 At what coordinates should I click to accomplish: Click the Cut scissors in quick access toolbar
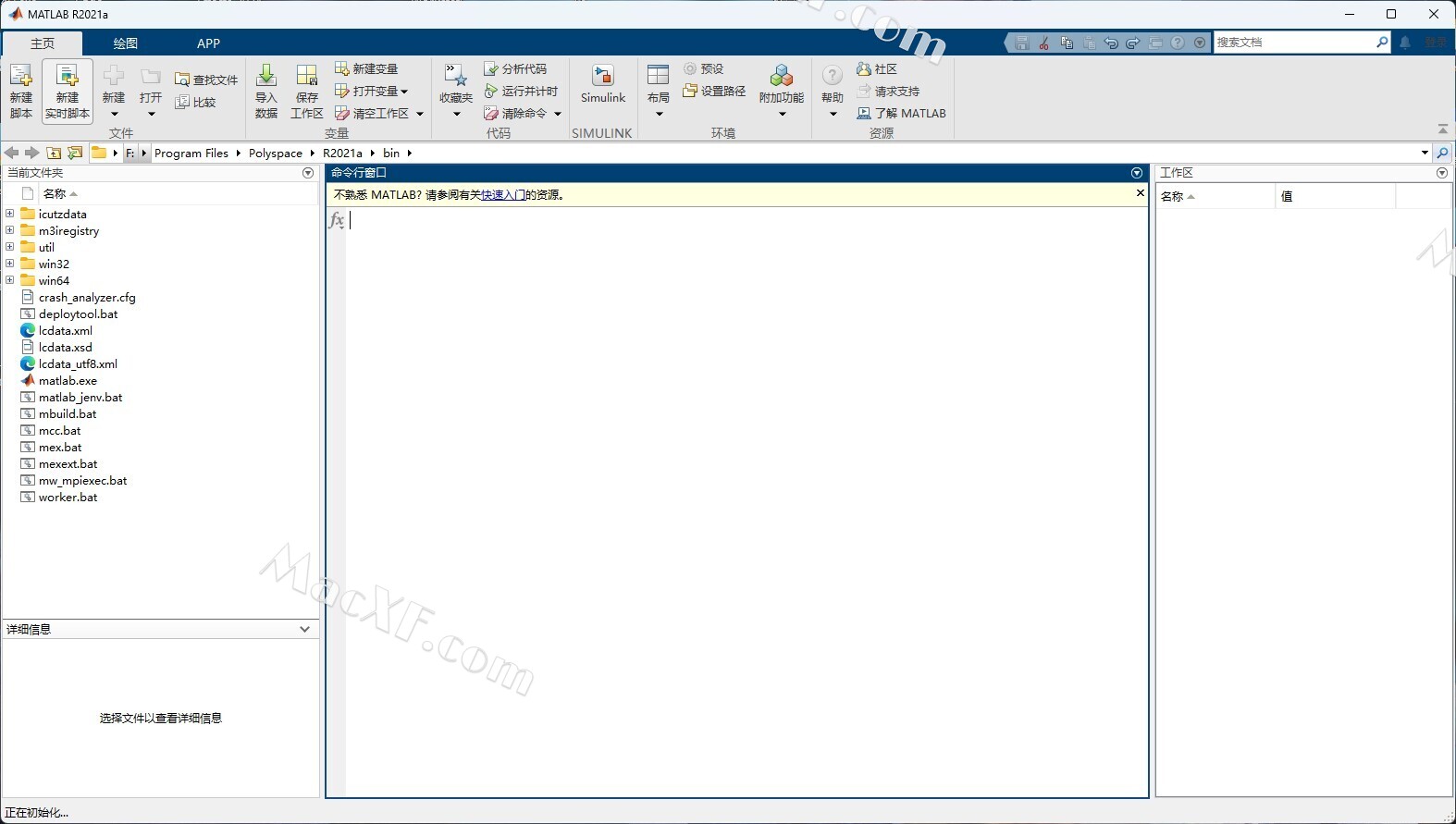[x=1044, y=43]
